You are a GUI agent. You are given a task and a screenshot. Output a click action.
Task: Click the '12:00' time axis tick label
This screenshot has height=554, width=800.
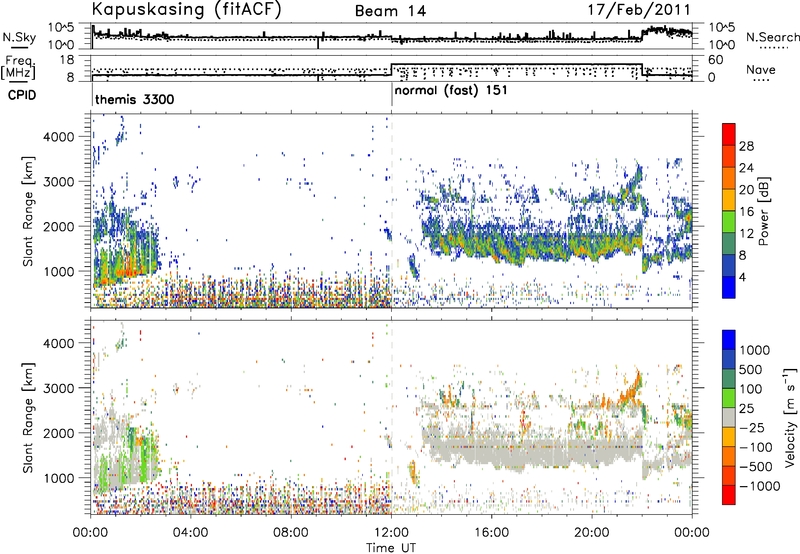[x=391, y=533]
